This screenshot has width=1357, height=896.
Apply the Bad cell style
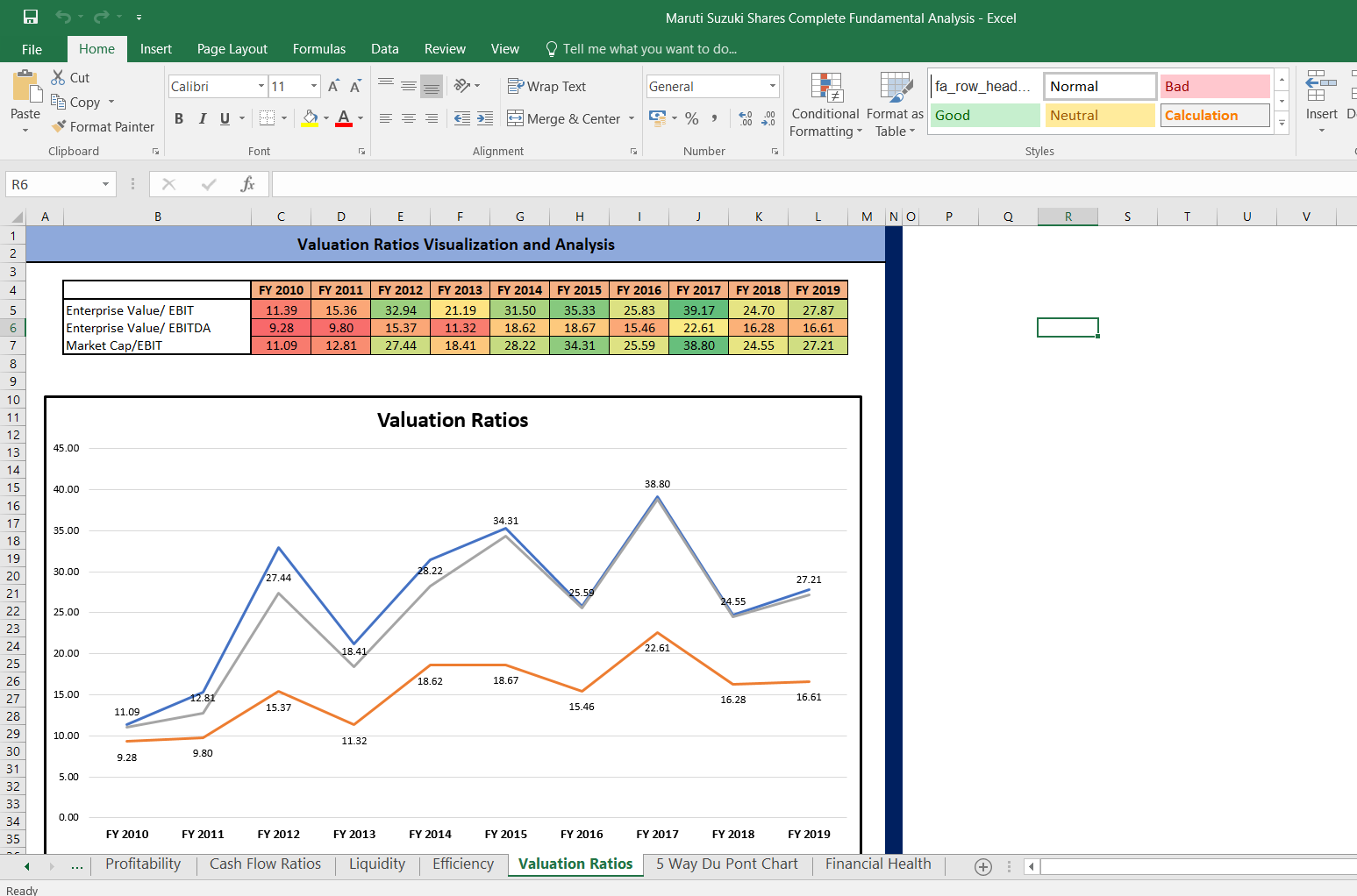coord(1215,86)
